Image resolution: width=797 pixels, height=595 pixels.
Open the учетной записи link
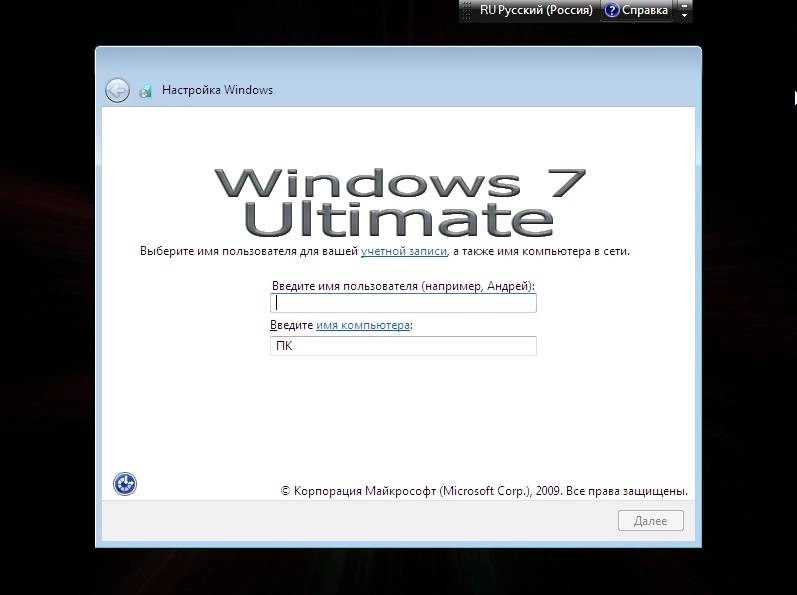tap(404, 251)
